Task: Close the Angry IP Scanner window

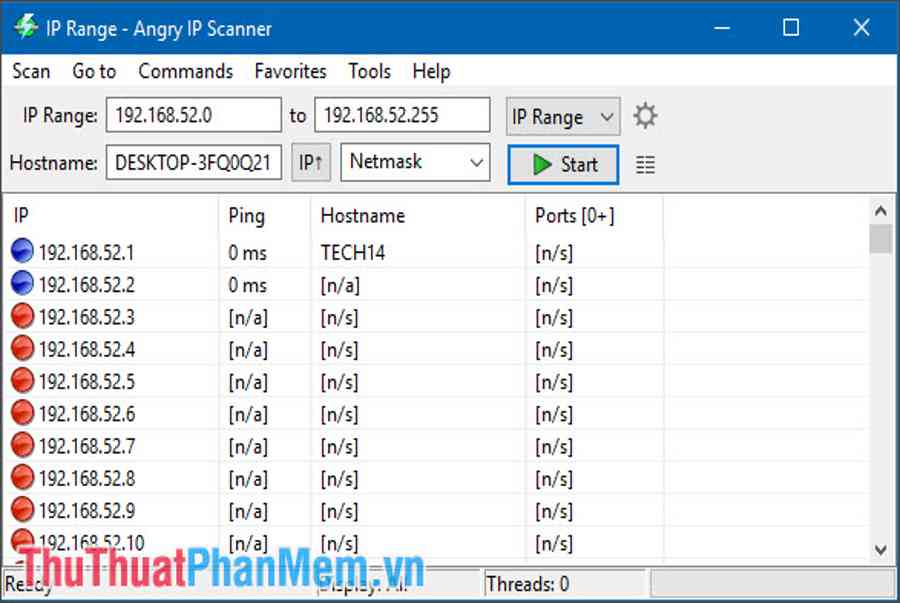Action: tap(861, 27)
